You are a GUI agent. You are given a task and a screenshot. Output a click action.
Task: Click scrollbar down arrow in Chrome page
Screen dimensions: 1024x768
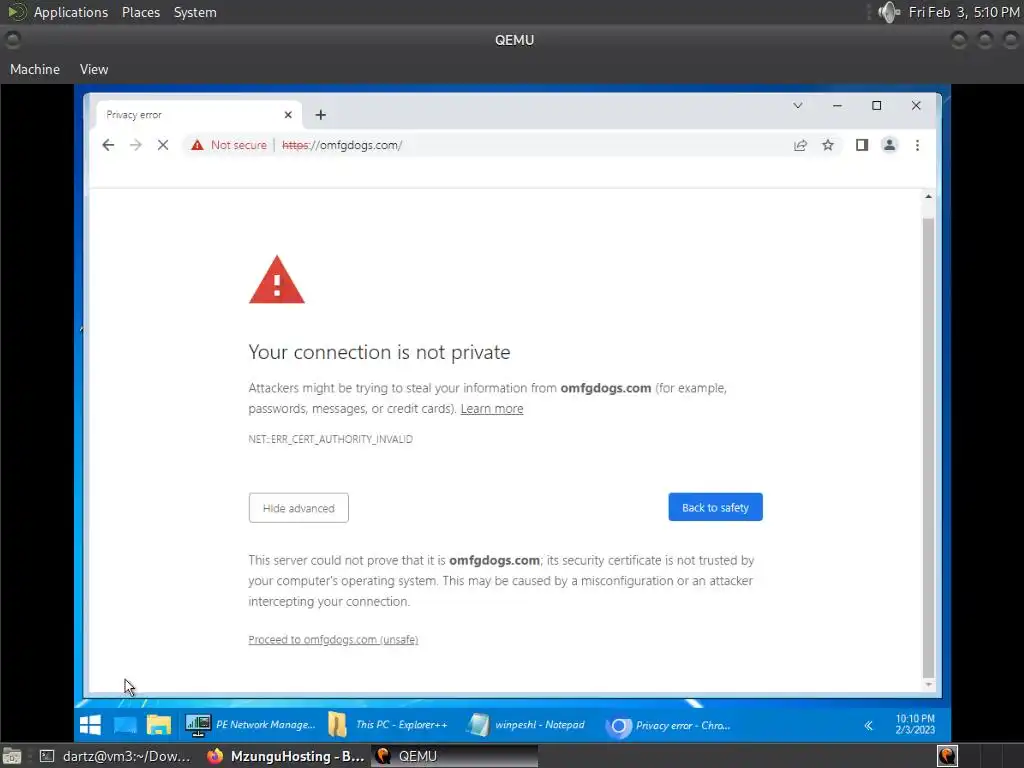[928, 684]
